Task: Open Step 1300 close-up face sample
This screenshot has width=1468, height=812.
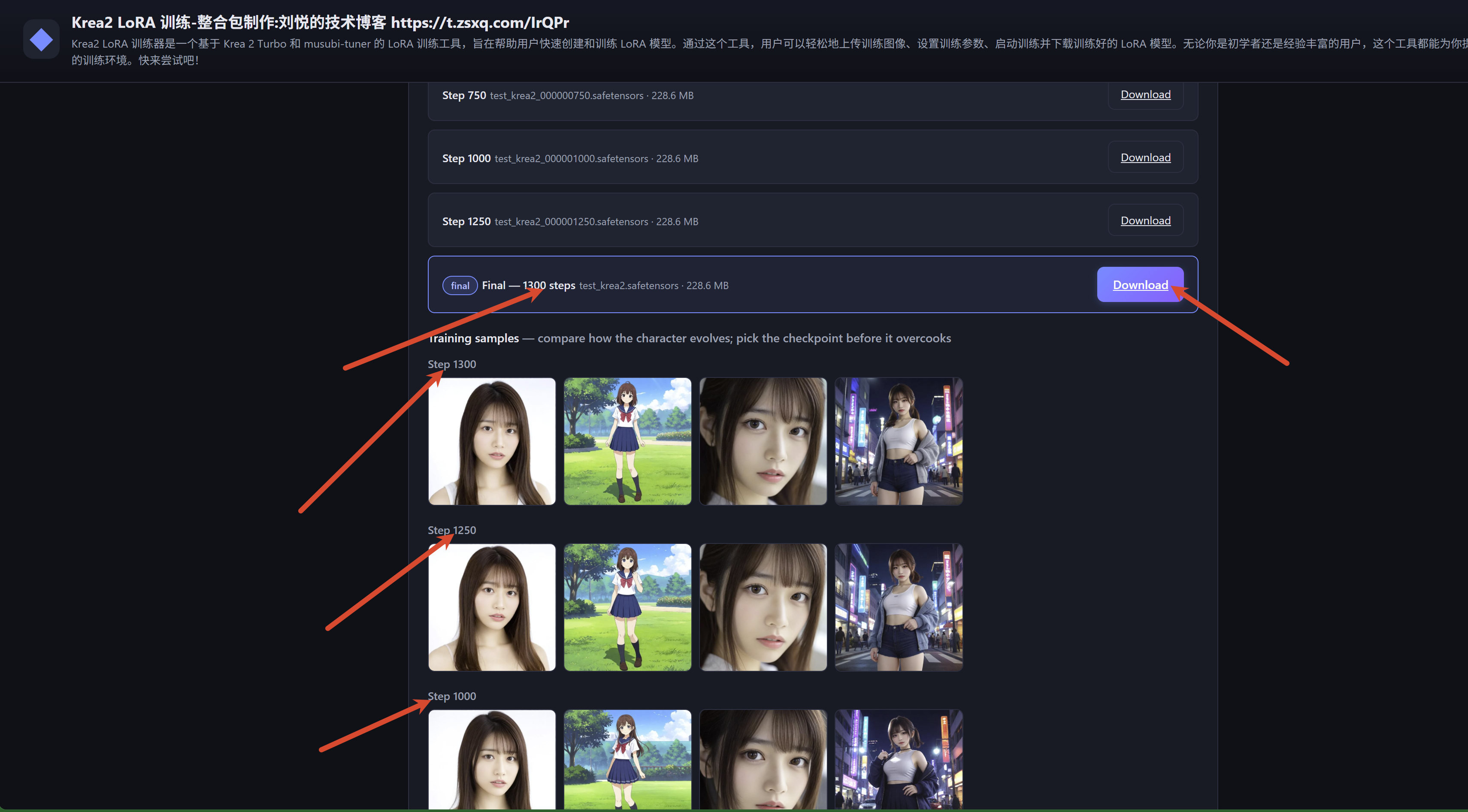Action: pos(763,441)
